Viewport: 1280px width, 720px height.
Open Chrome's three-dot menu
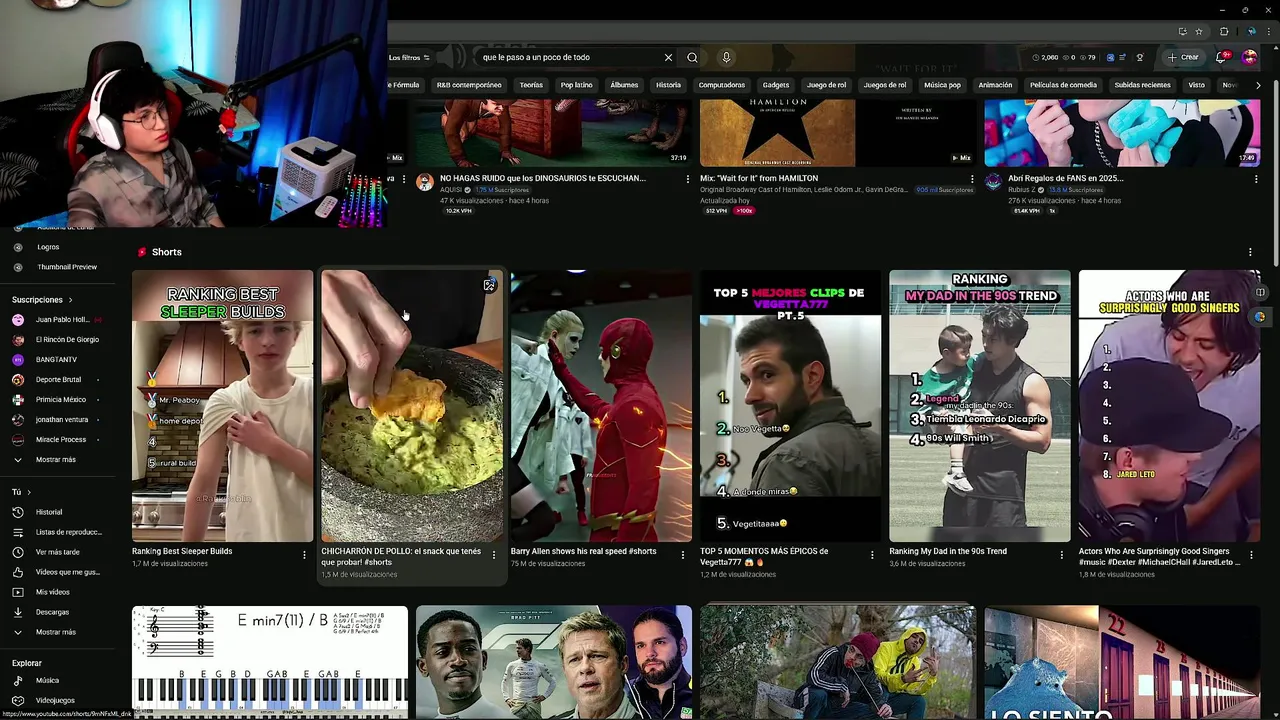coord(1268,31)
